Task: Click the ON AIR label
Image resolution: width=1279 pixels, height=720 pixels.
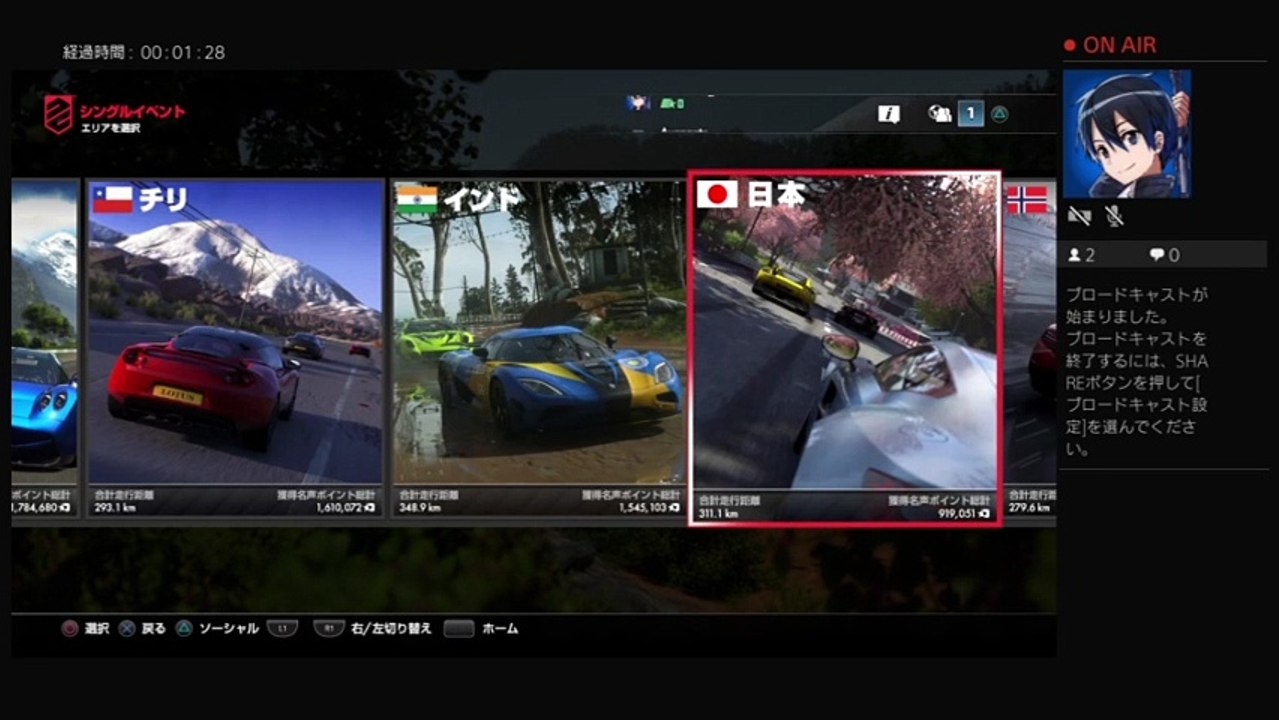Action: coord(1119,46)
